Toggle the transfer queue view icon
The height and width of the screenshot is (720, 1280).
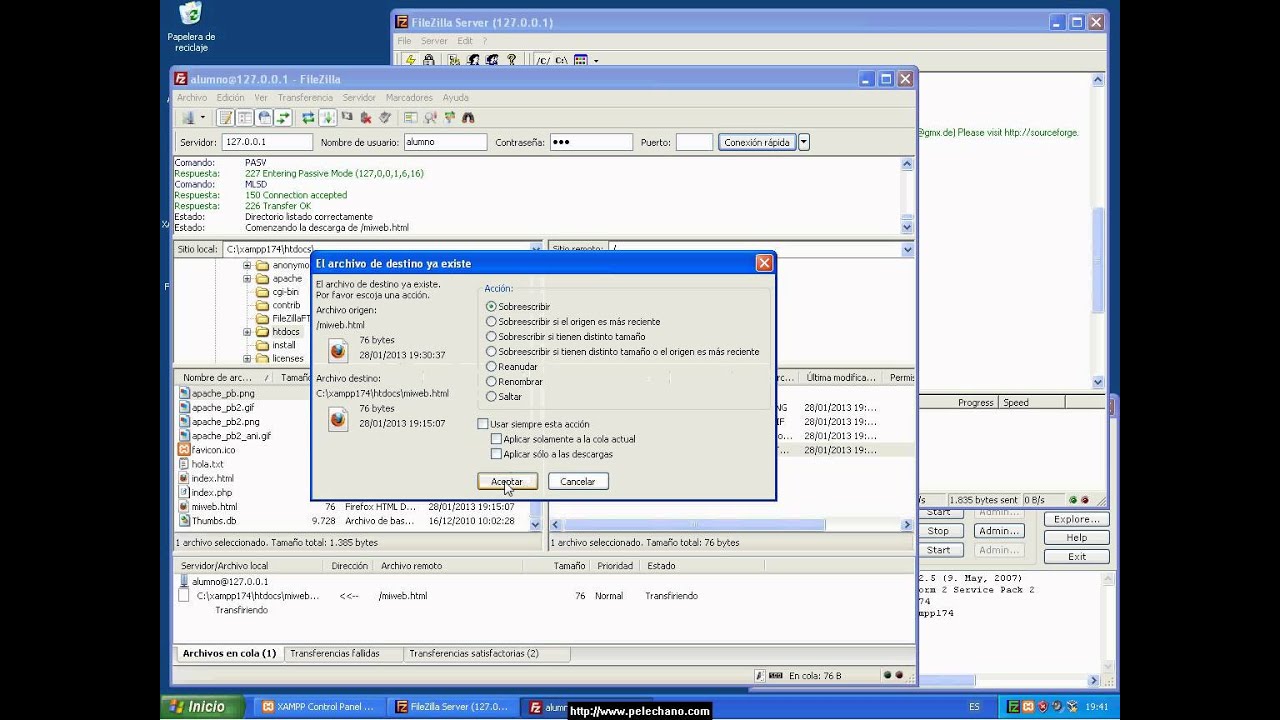coord(283,118)
